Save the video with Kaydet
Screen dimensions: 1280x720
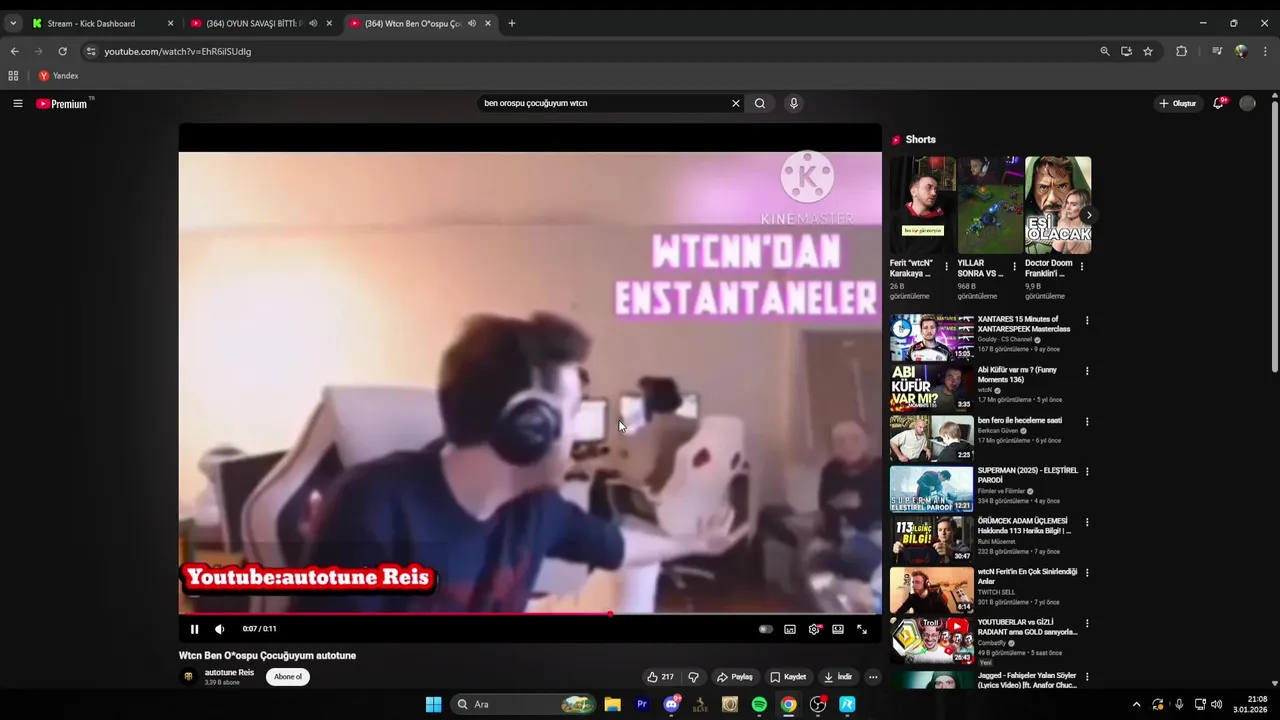pos(788,677)
